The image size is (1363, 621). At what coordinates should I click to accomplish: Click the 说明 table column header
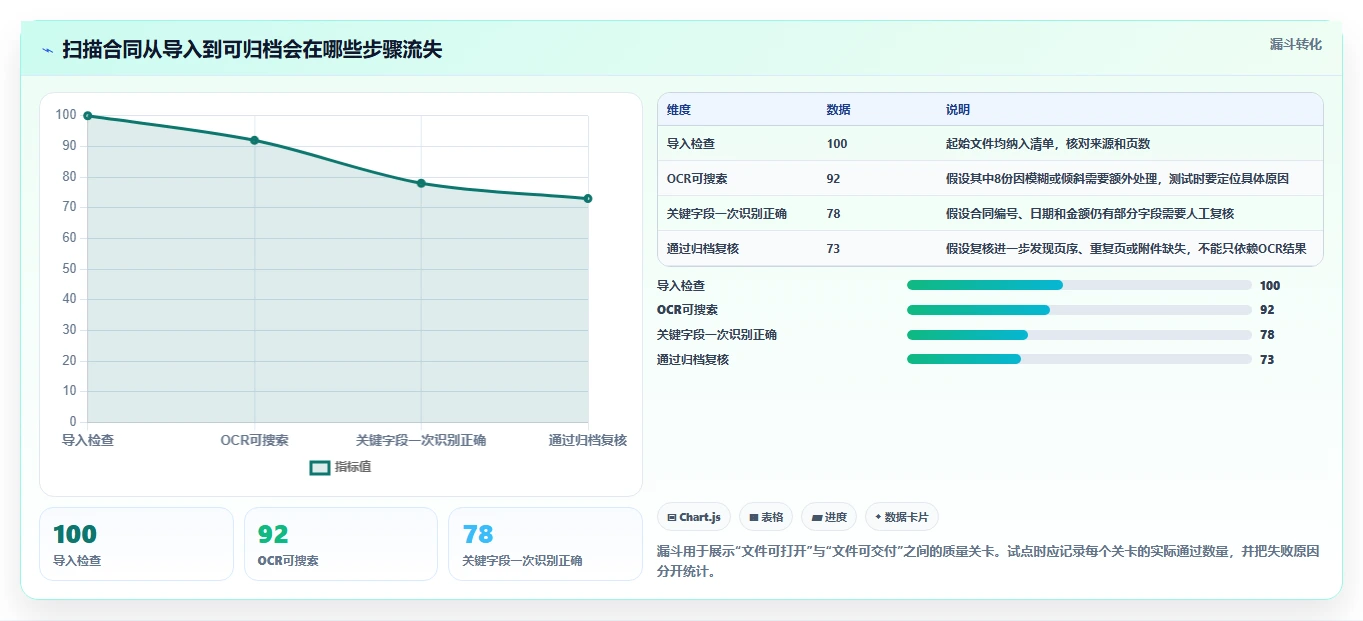[x=958, y=110]
